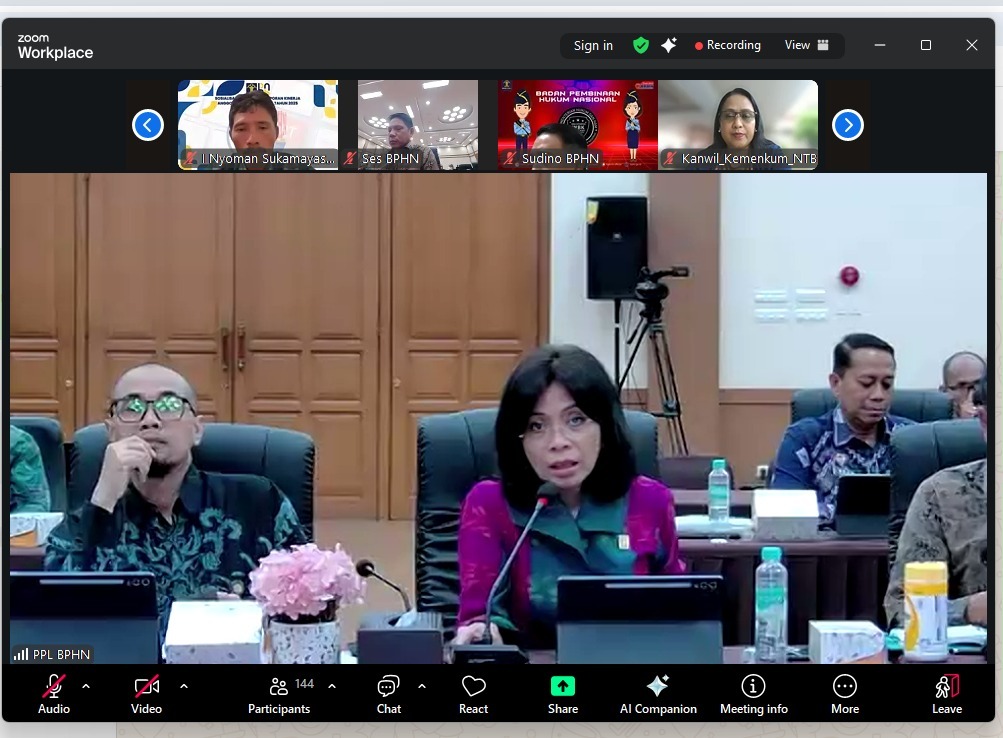Screen dimensions: 1003x738
Task: Start the Share screen feature
Action: click(x=562, y=693)
